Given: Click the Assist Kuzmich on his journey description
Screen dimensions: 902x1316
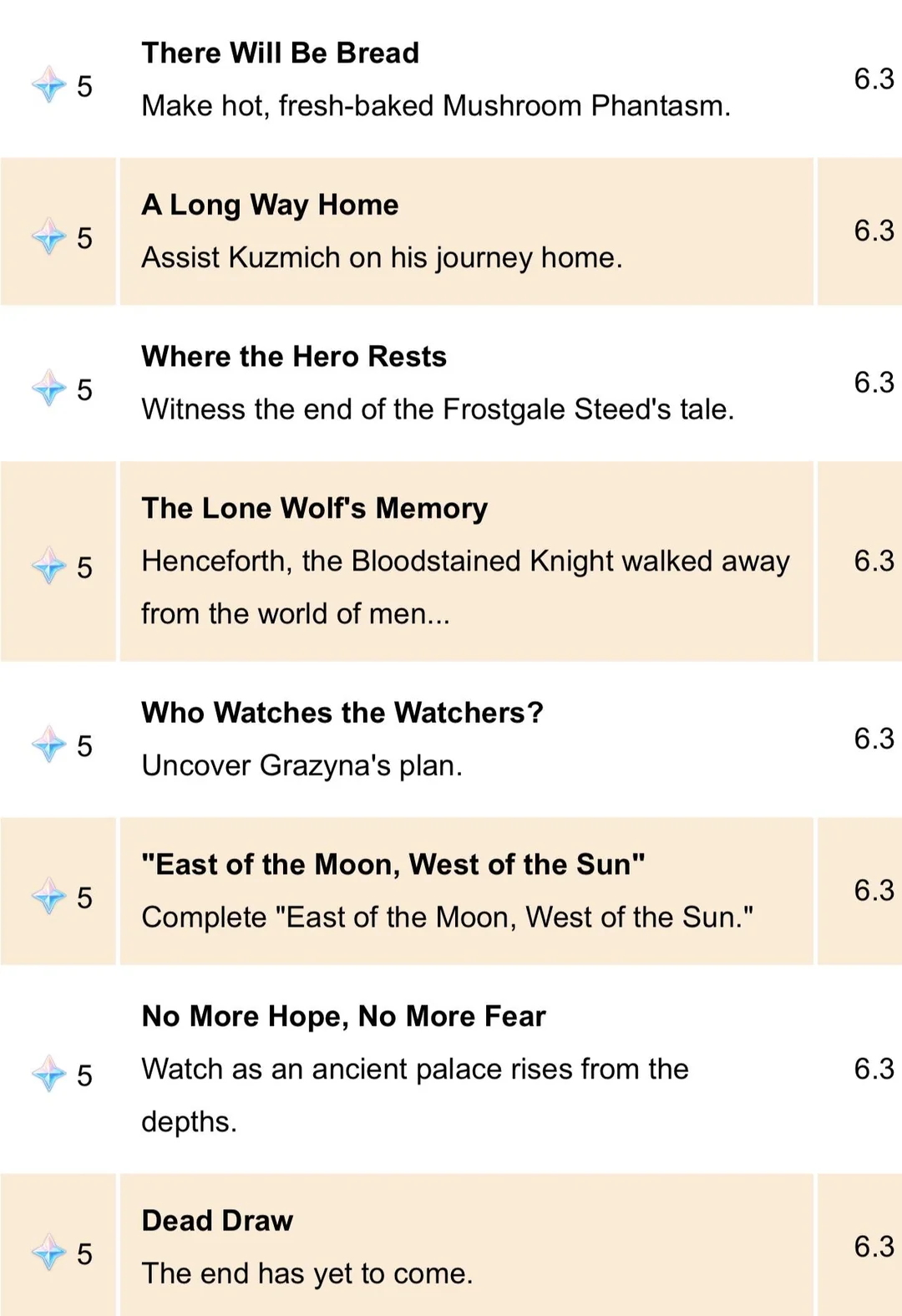Looking at the screenshot, I should 382,257.
